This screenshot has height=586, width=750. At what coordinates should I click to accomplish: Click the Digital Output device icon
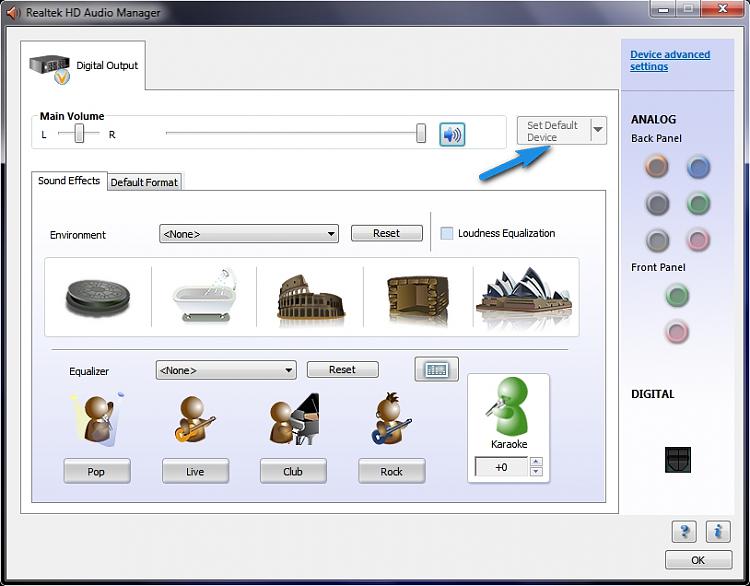49,67
